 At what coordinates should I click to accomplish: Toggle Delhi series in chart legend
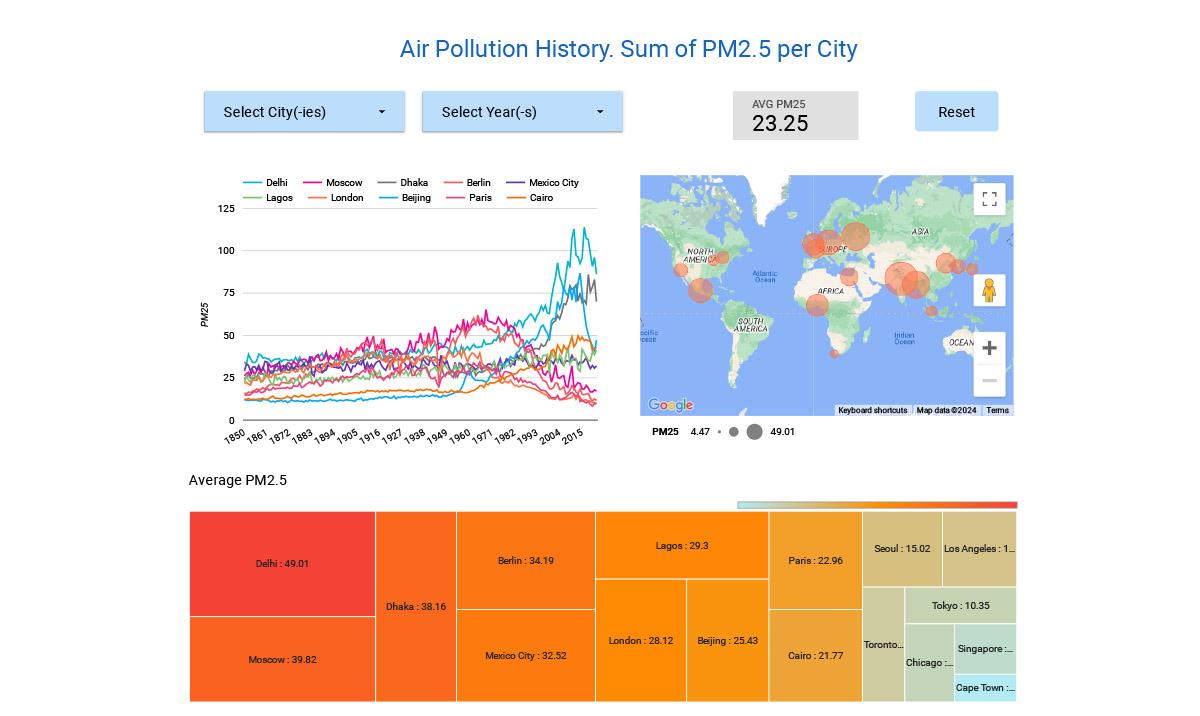coord(266,183)
